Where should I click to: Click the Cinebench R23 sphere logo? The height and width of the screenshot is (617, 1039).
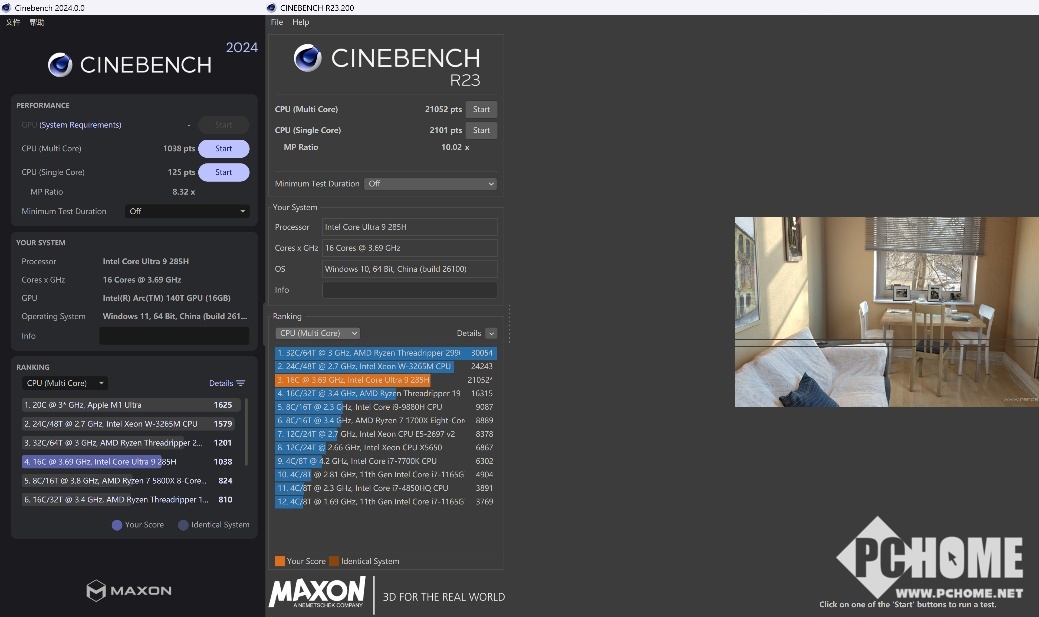point(307,58)
